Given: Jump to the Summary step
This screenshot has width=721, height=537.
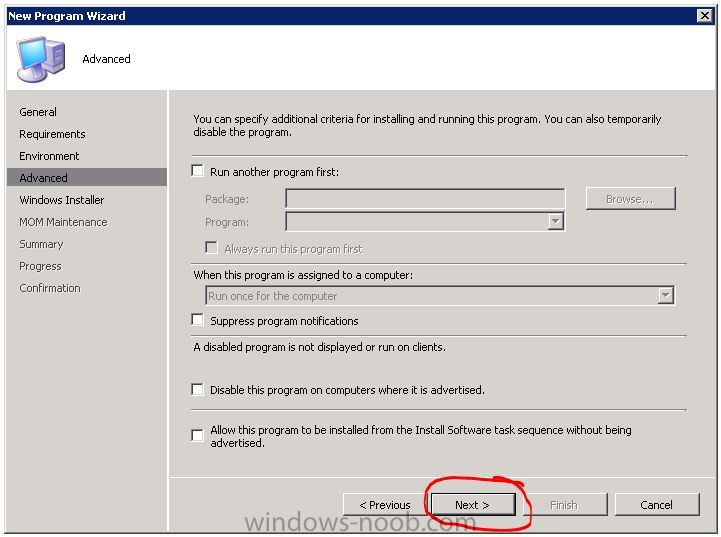Looking at the screenshot, I should [41, 244].
